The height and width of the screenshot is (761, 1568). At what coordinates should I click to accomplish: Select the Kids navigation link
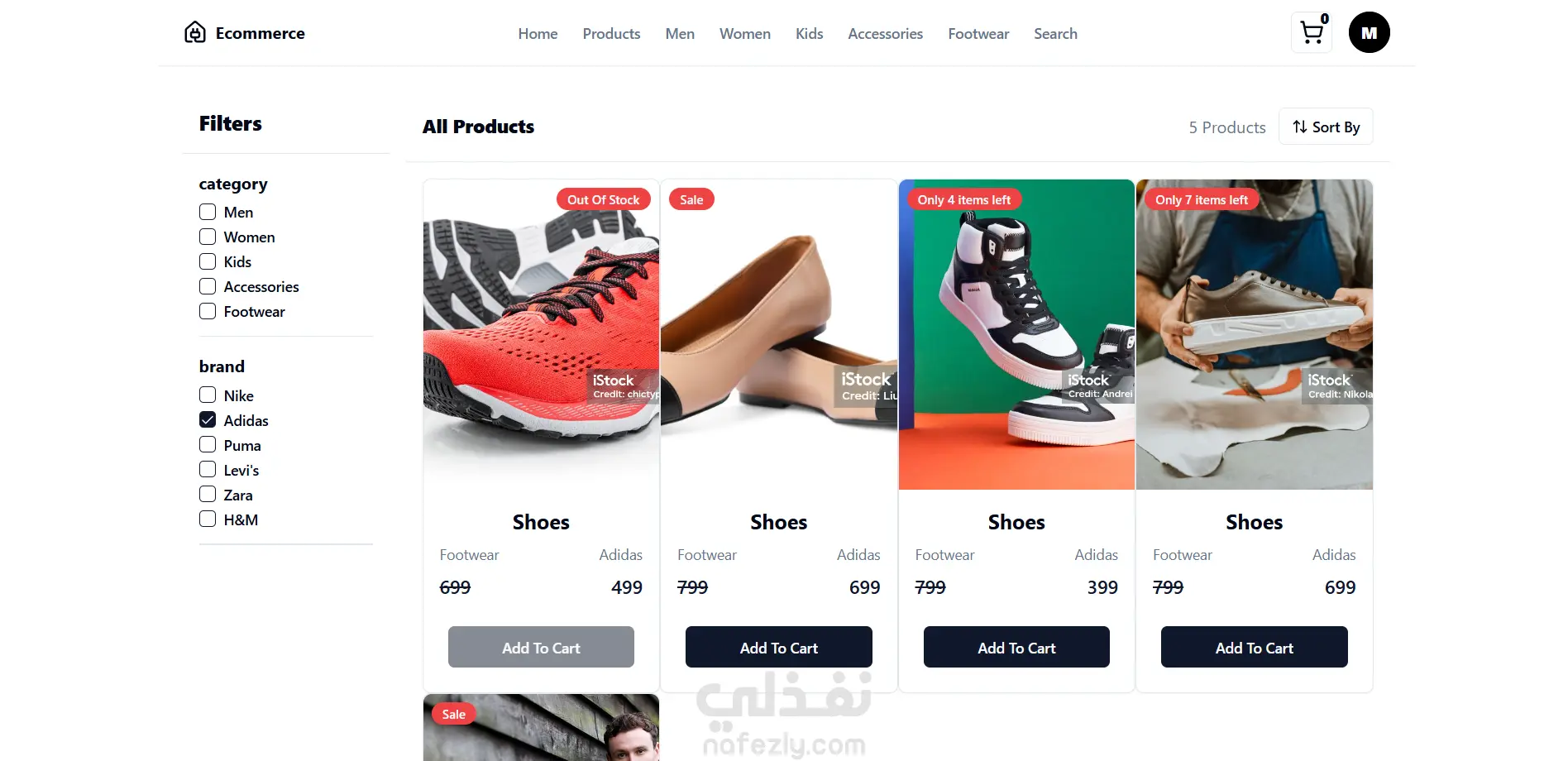tap(809, 34)
